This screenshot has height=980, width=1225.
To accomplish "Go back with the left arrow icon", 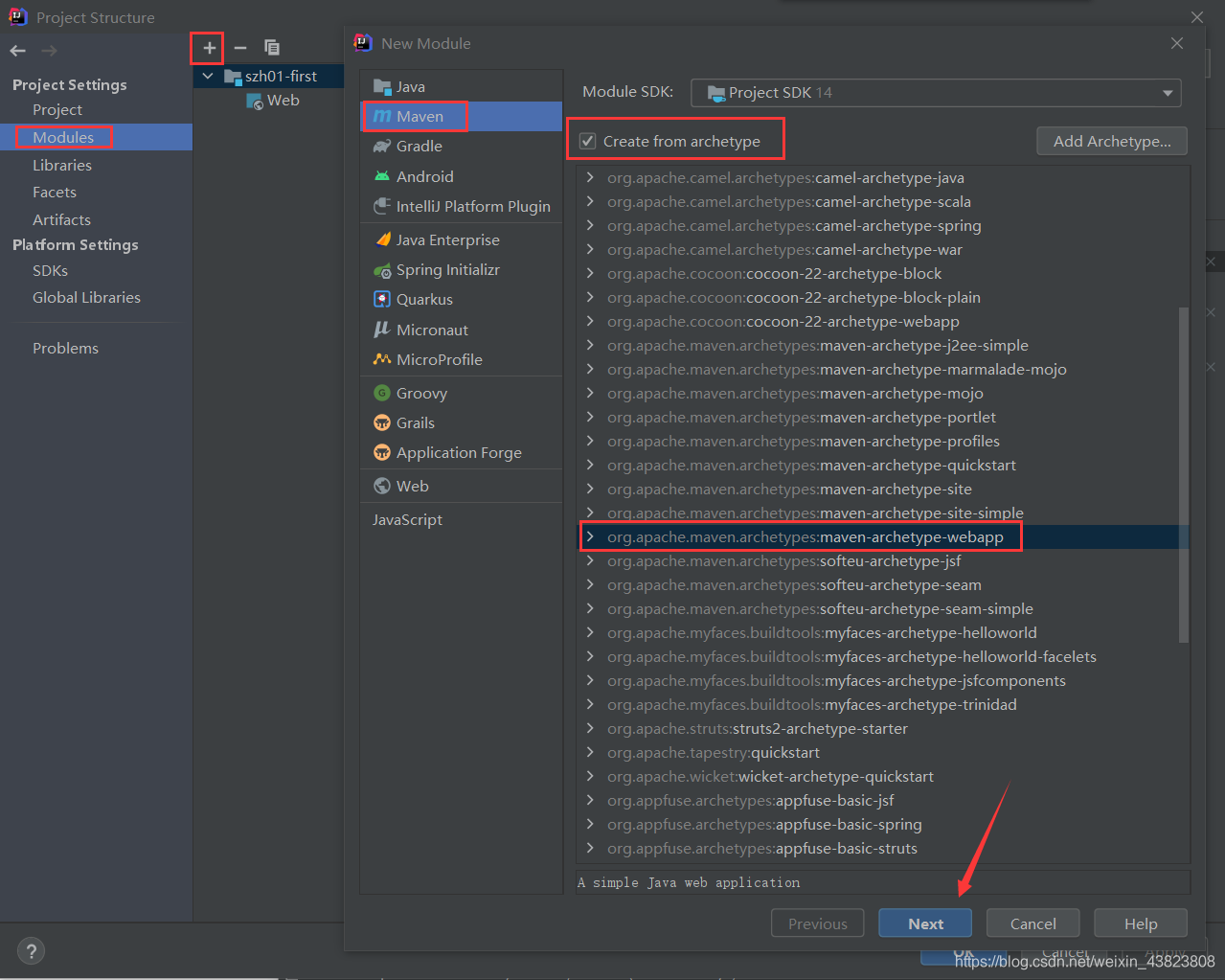I will click(18, 50).
